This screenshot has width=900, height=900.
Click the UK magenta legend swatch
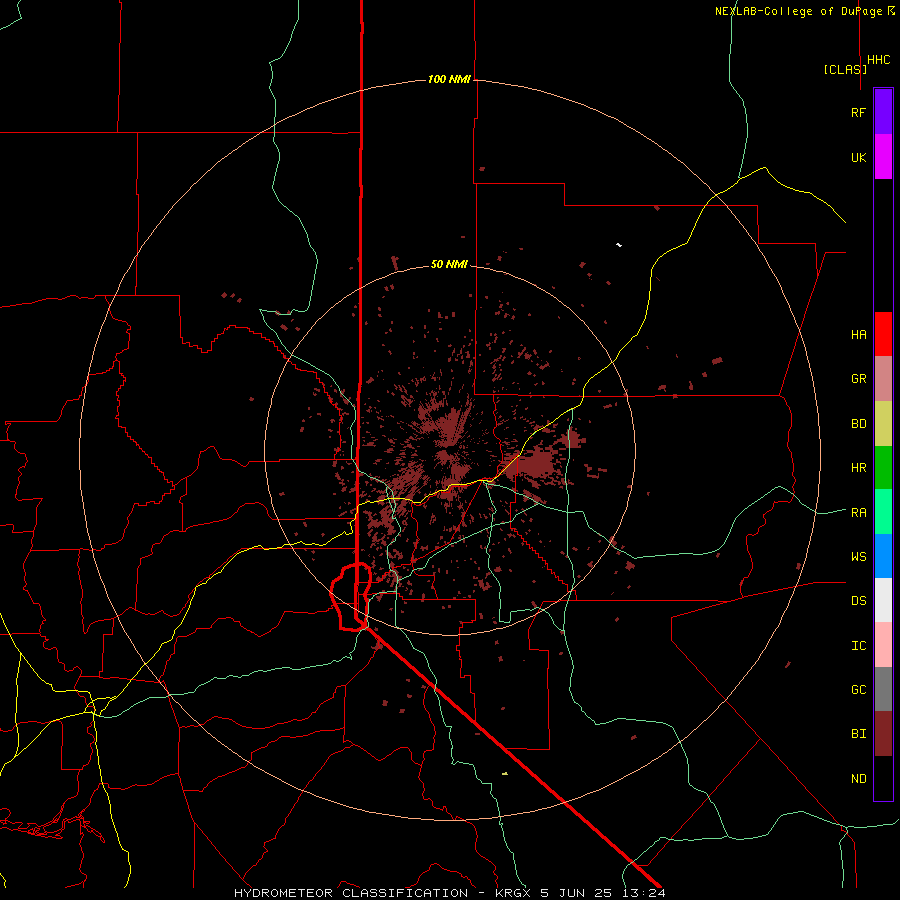883,157
